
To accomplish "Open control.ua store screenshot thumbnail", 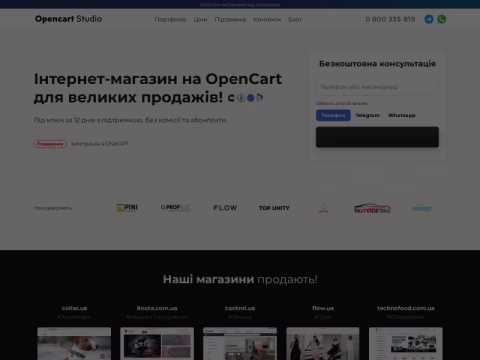I will click(240, 343).
